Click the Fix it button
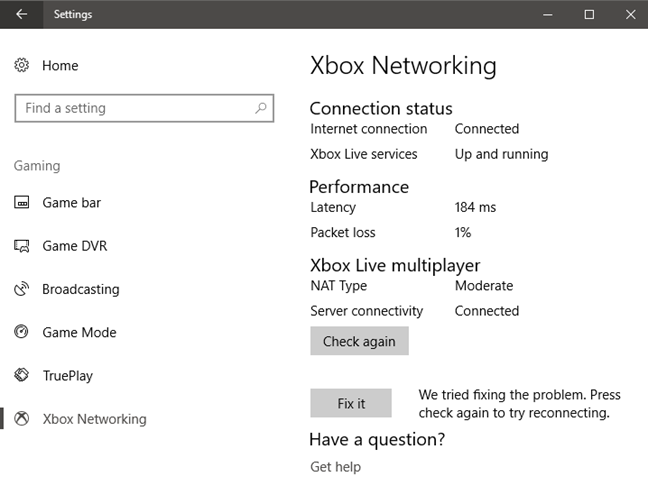 (351, 403)
